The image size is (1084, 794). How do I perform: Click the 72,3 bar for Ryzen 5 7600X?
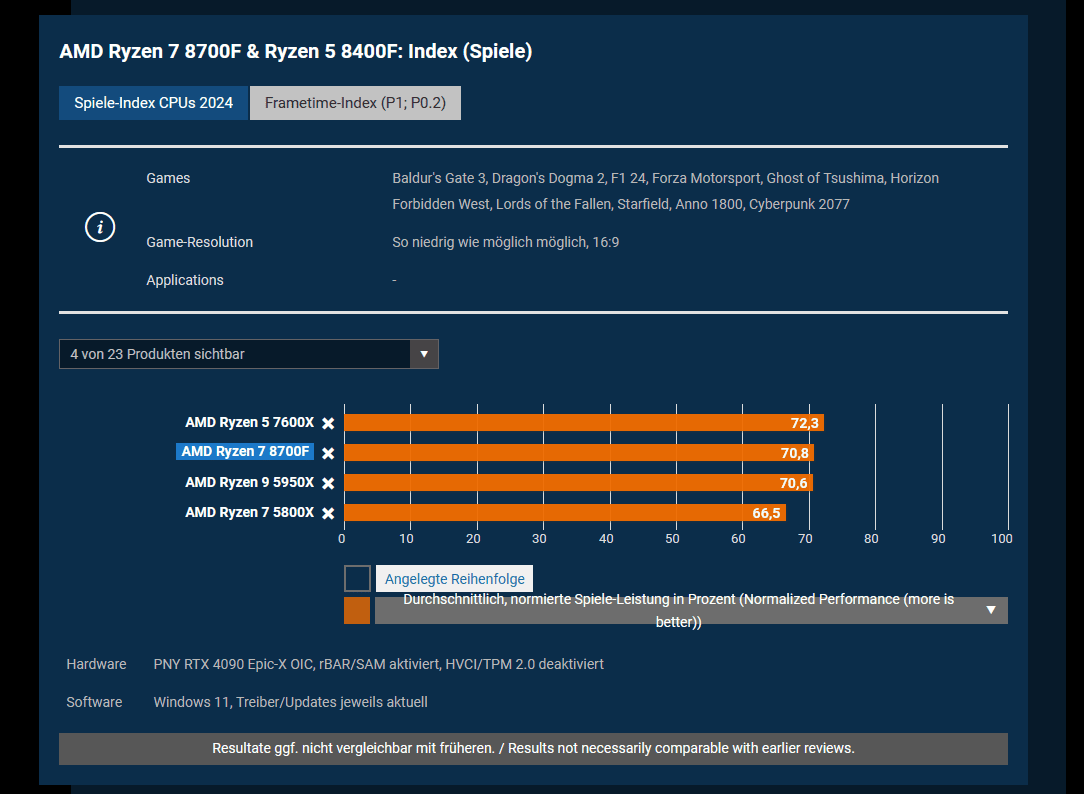tap(584, 423)
